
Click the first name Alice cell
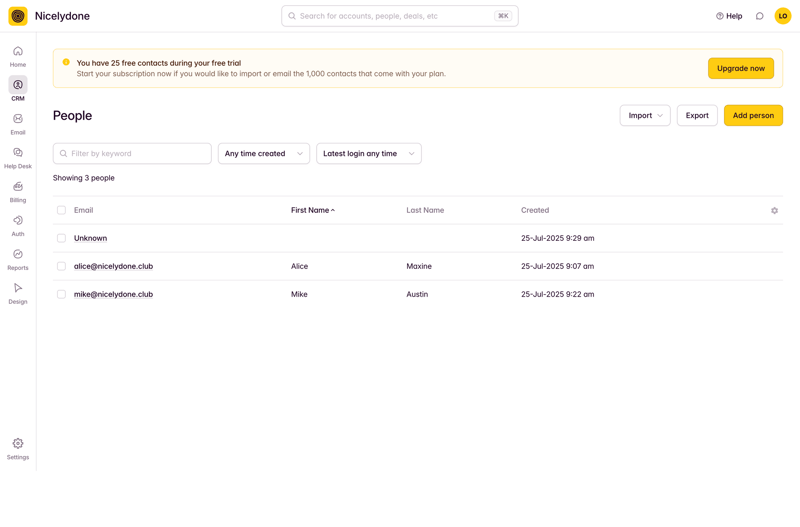299,266
